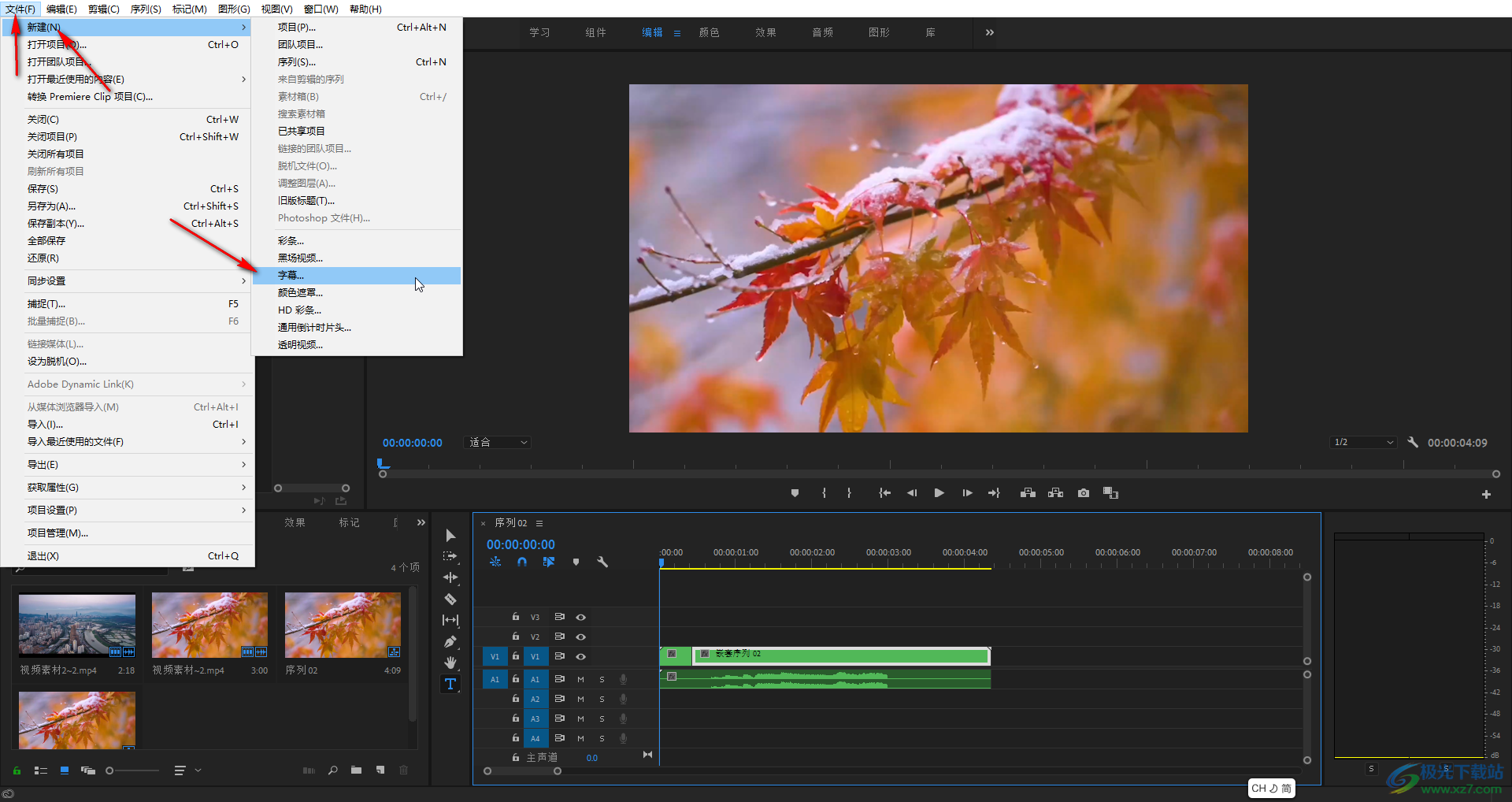Open playback resolution dropdown 1/2

pyautogui.click(x=1363, y=443)
